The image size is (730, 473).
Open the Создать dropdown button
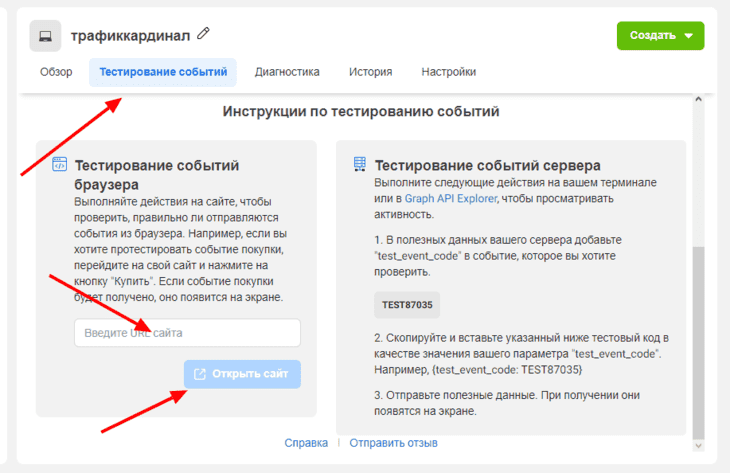point(660,36)
